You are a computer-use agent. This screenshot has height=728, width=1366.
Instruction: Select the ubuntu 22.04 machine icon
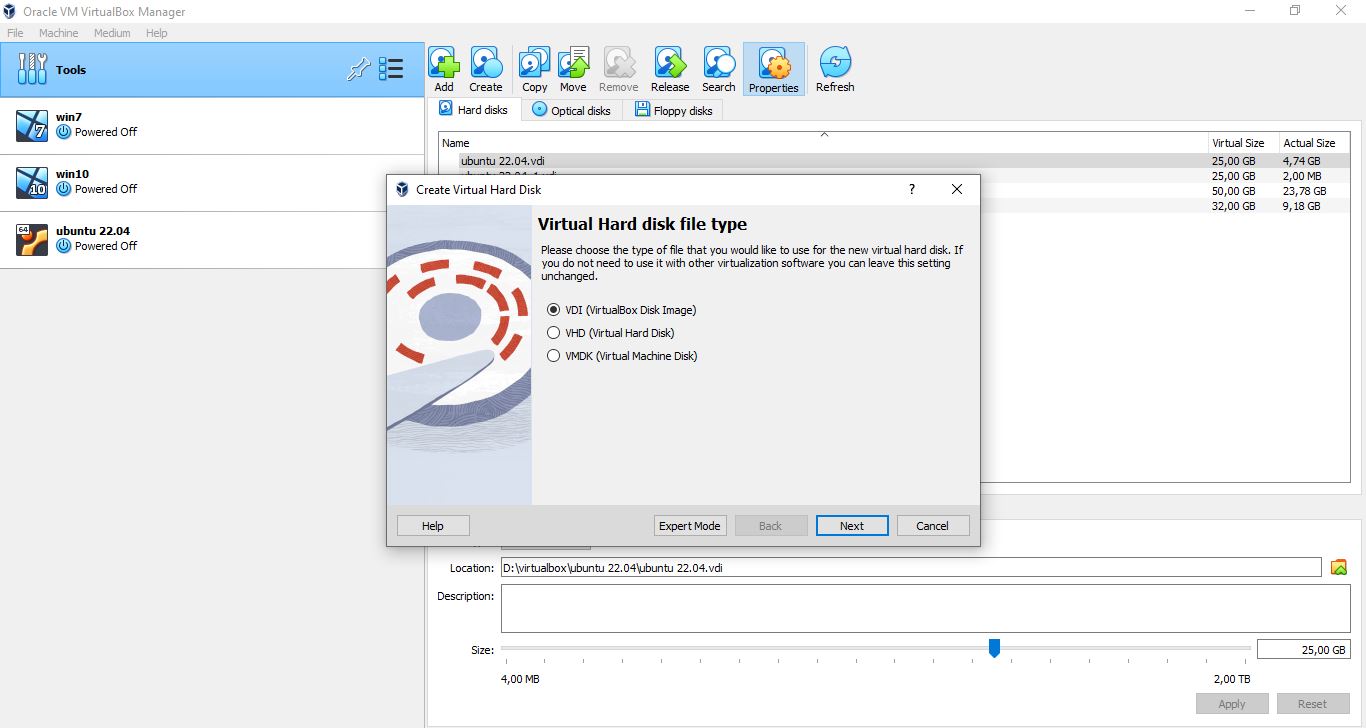[x=32, y=239]
